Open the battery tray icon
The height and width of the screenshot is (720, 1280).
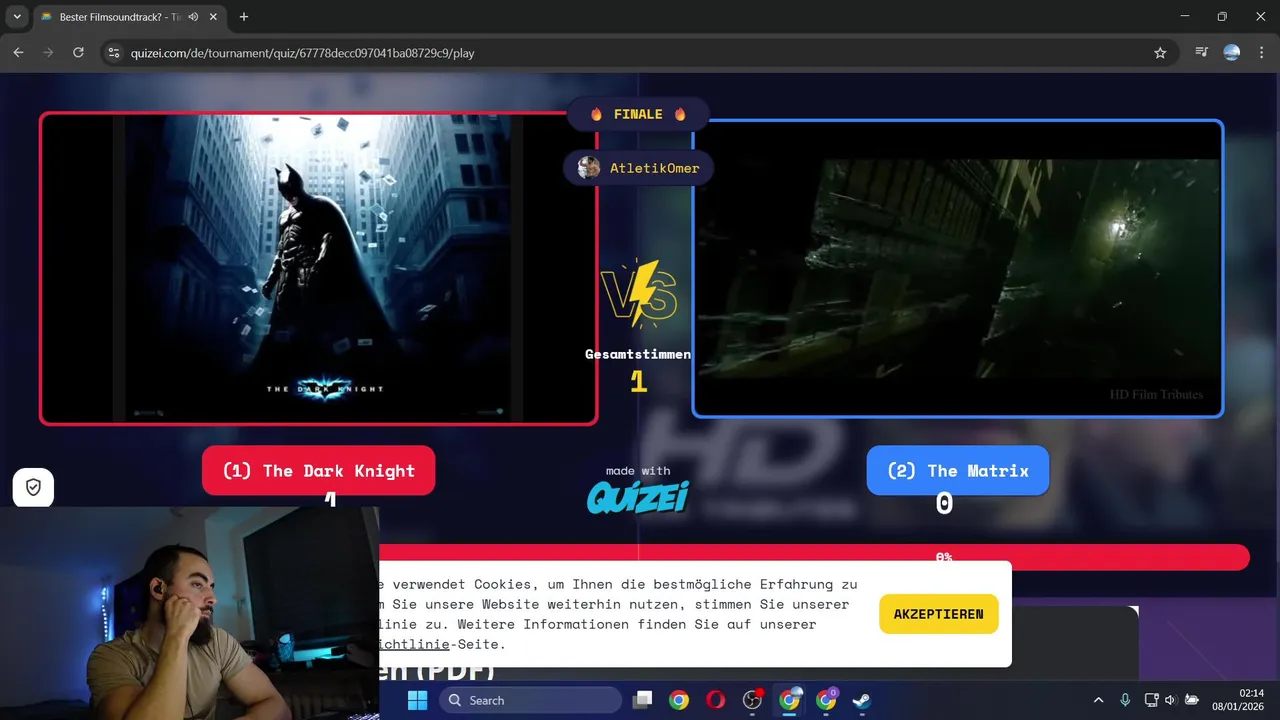pos(1192,700)
